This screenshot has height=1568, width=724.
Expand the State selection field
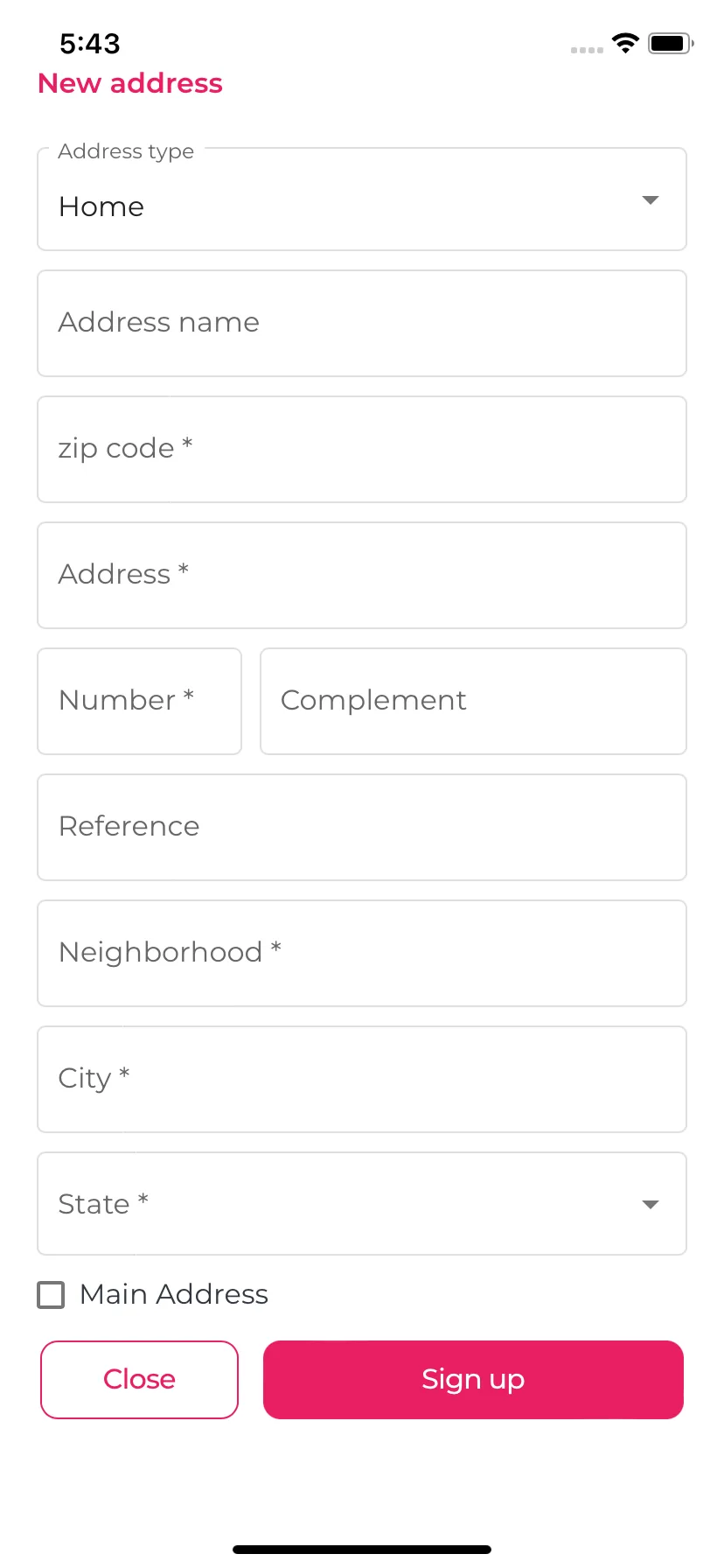[362, 1204]
